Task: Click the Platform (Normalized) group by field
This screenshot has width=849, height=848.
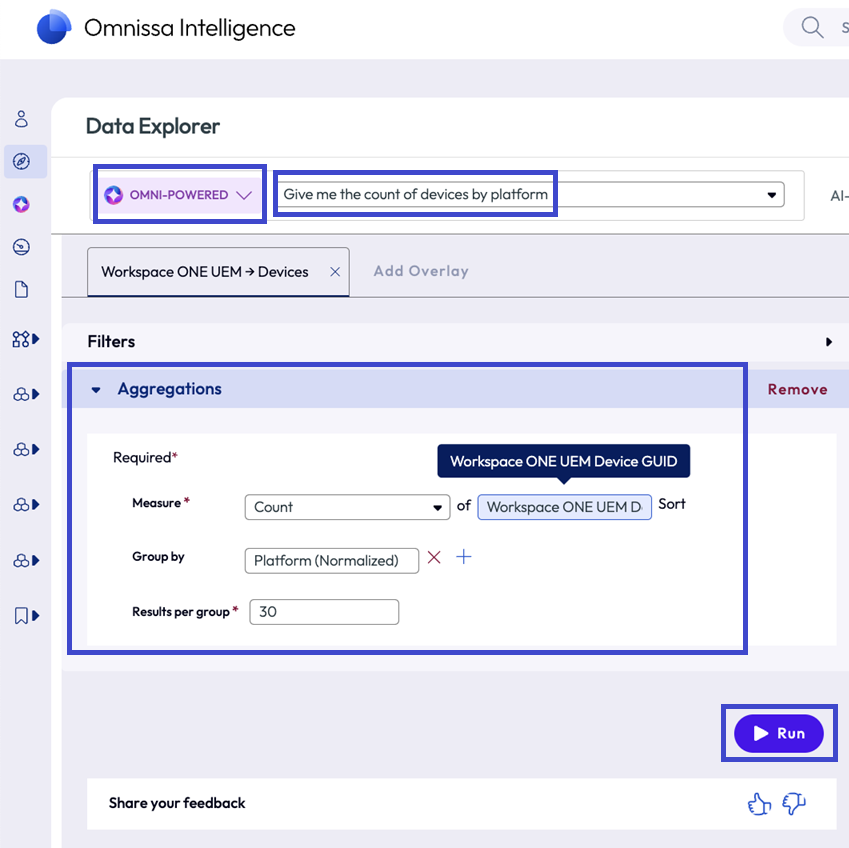Action: (x=331, y=560)
